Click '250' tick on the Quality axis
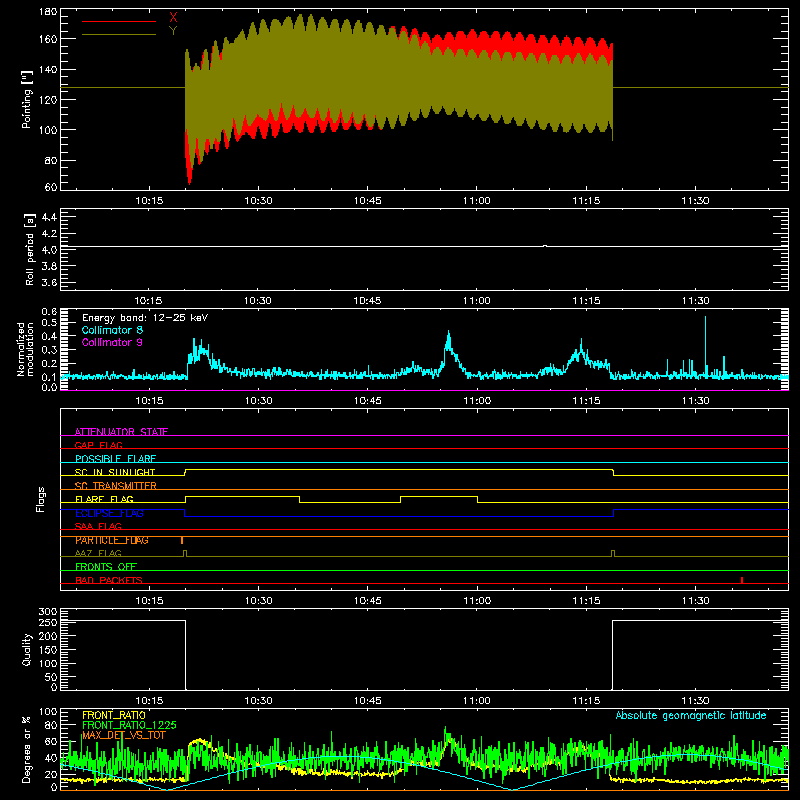The height and width of the screenshot is (800, 800). pyautogui.click(x=48, y=622)
